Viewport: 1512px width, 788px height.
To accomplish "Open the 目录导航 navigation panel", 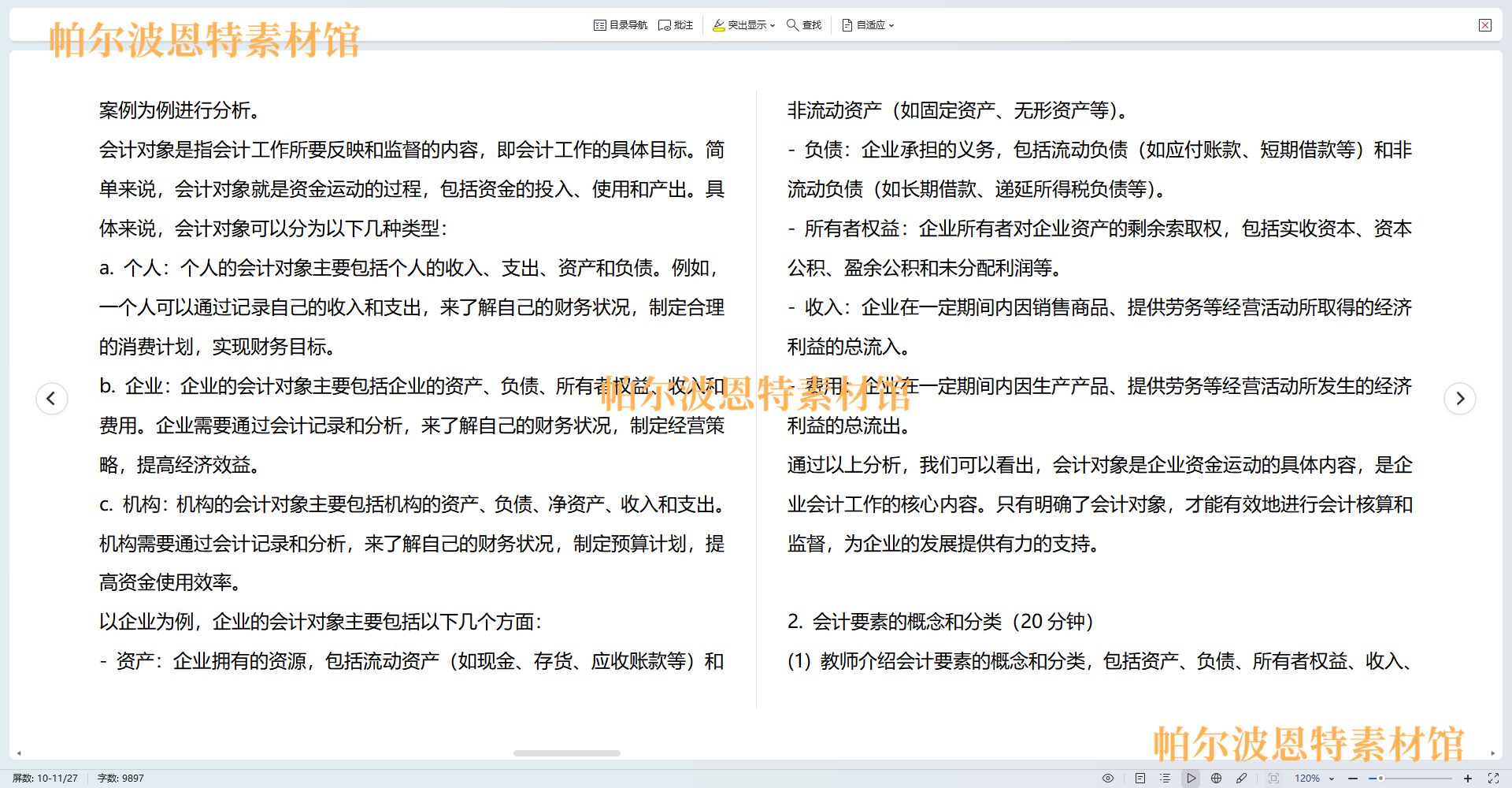I will point(621,25).
